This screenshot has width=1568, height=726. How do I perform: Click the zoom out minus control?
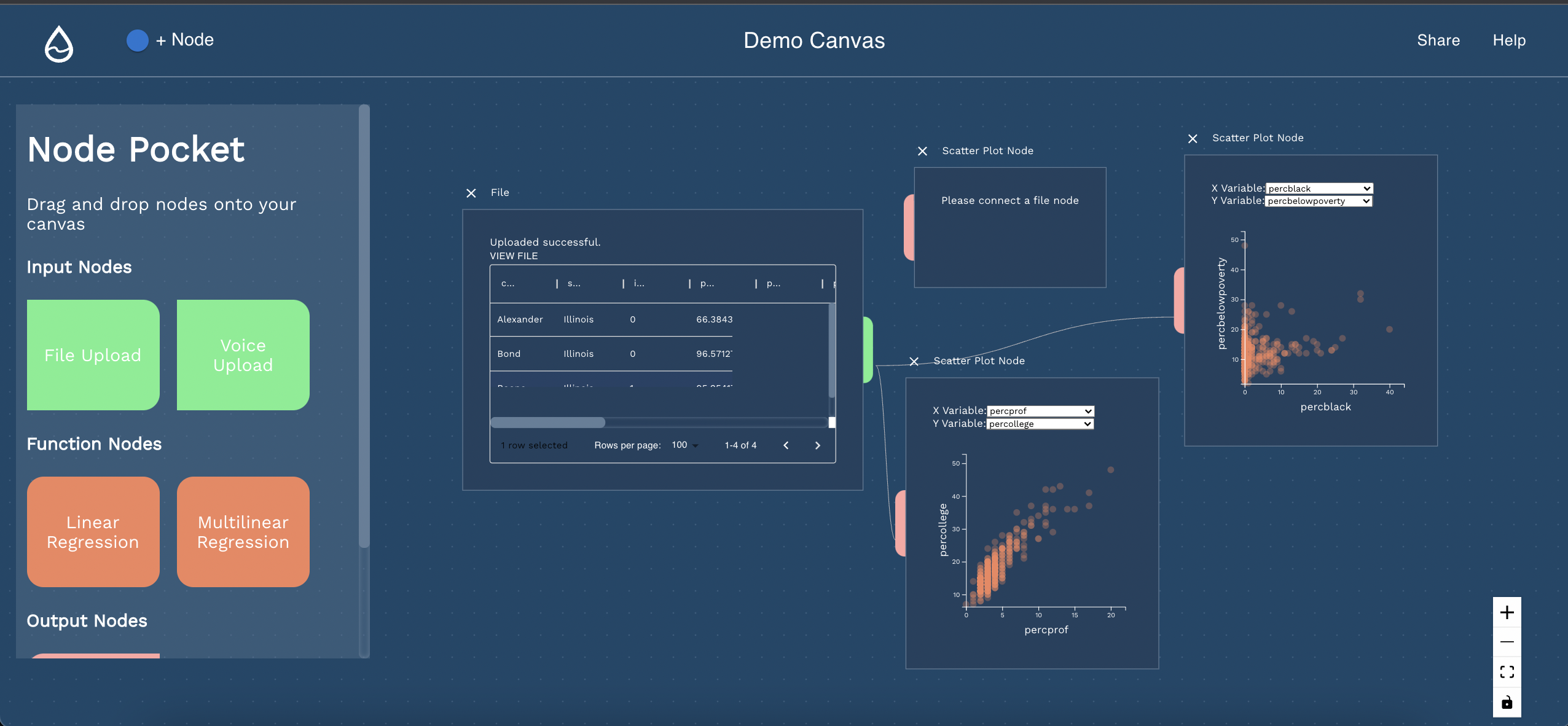[x=1507, y=642]
